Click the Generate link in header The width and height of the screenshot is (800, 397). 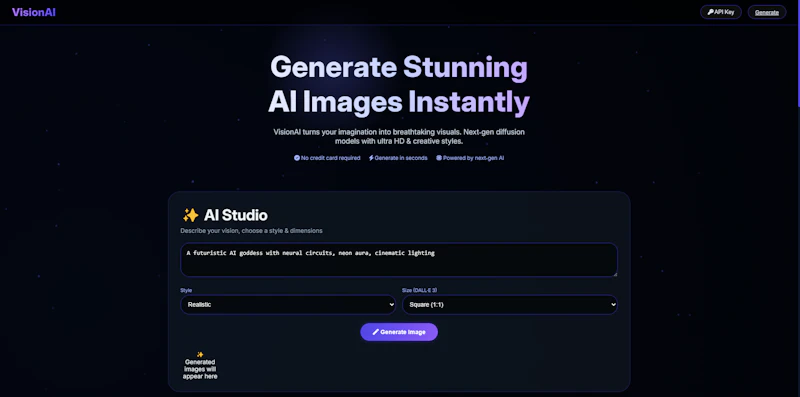click(766, 12)
